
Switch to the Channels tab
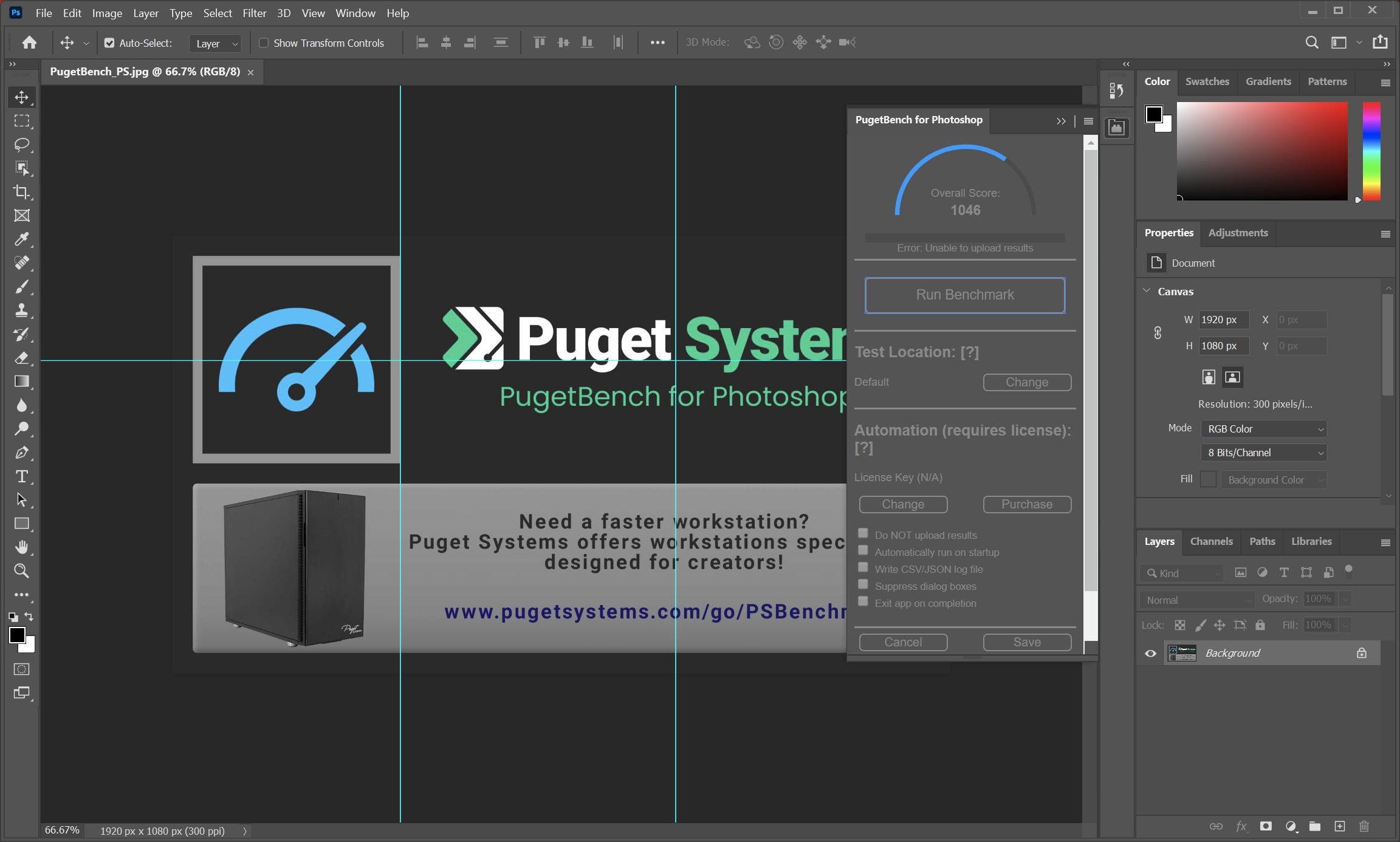[1211, 541]
